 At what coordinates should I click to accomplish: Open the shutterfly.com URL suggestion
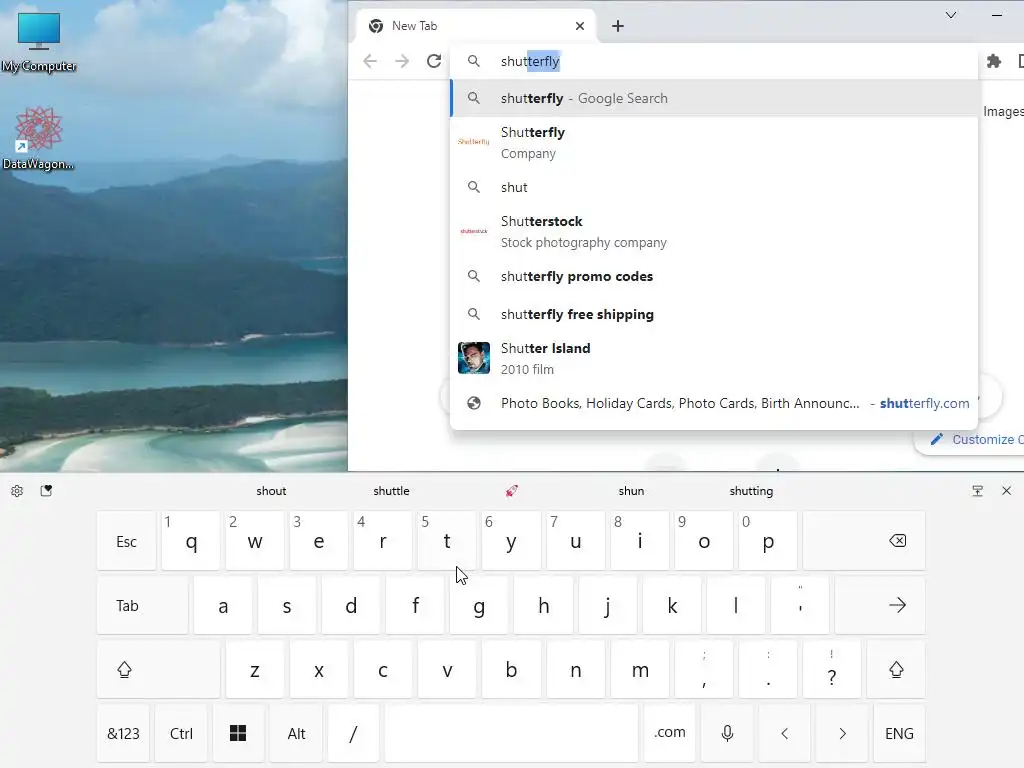714,404
